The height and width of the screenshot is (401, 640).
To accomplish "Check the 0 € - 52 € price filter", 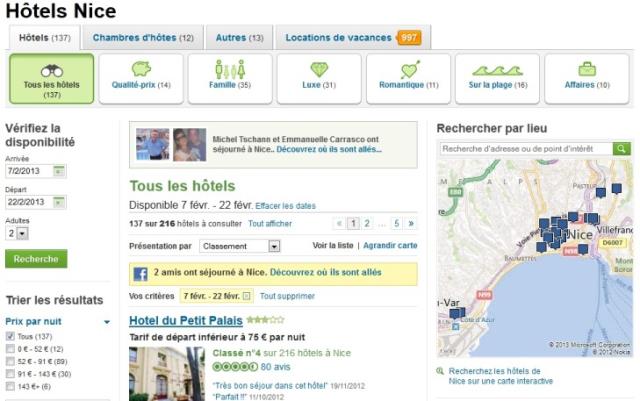I will pyautogui.click(x=10, y=349).
